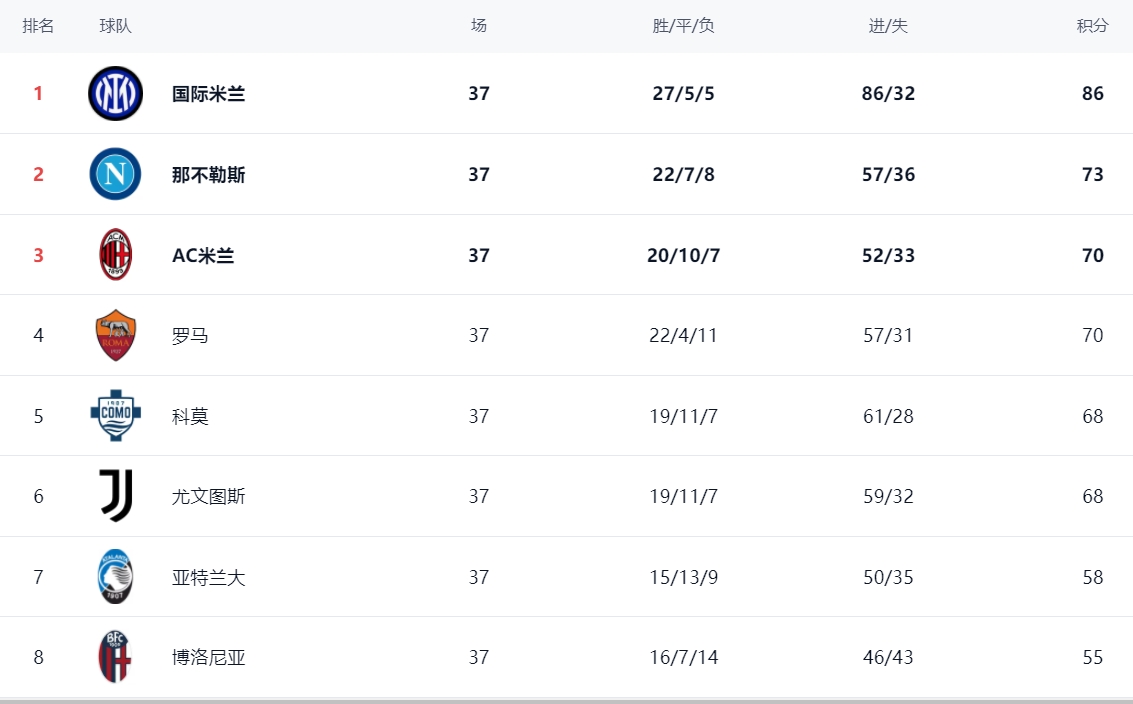The height and width of the screenshot is (704, 1133).
Task: Open the 亚特兰大 team link
Action: (209, 578)
